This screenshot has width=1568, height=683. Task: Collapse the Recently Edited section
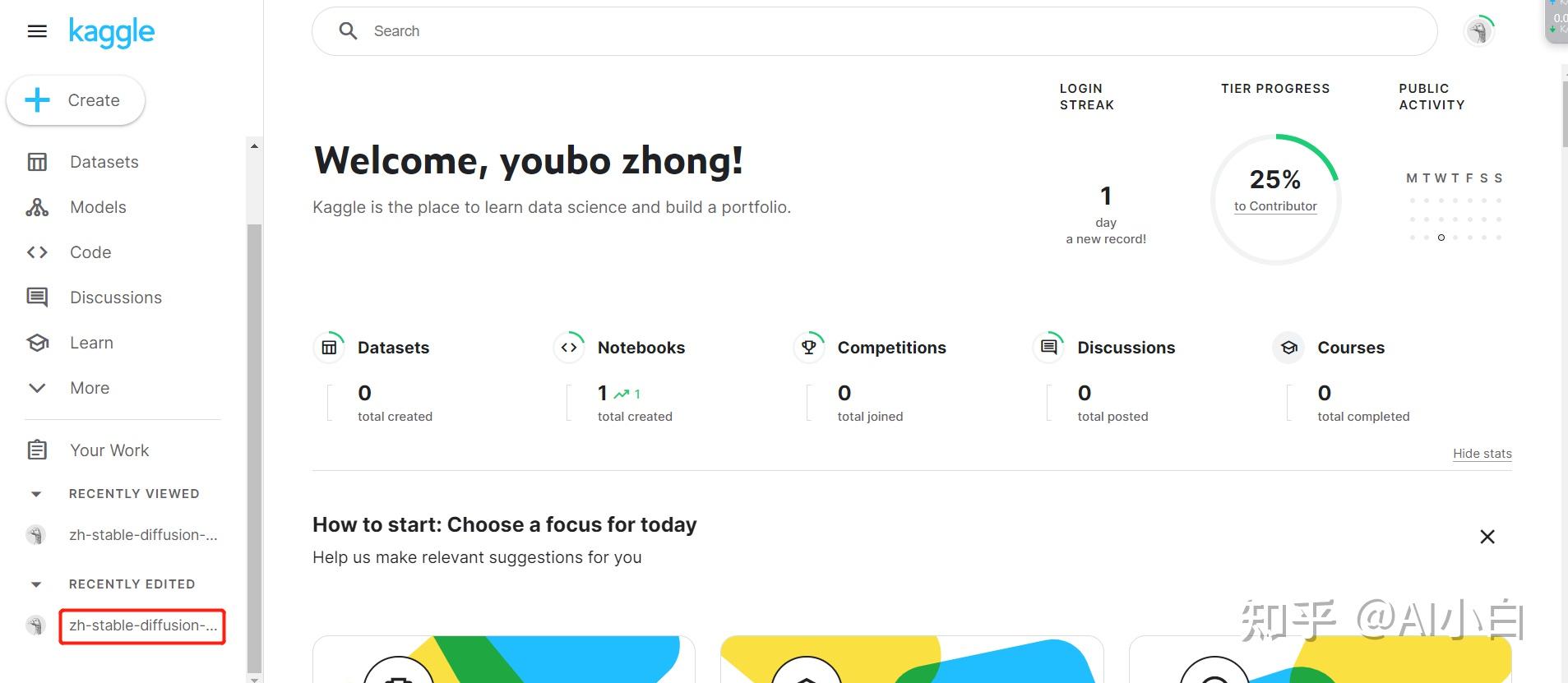(36, 584)
